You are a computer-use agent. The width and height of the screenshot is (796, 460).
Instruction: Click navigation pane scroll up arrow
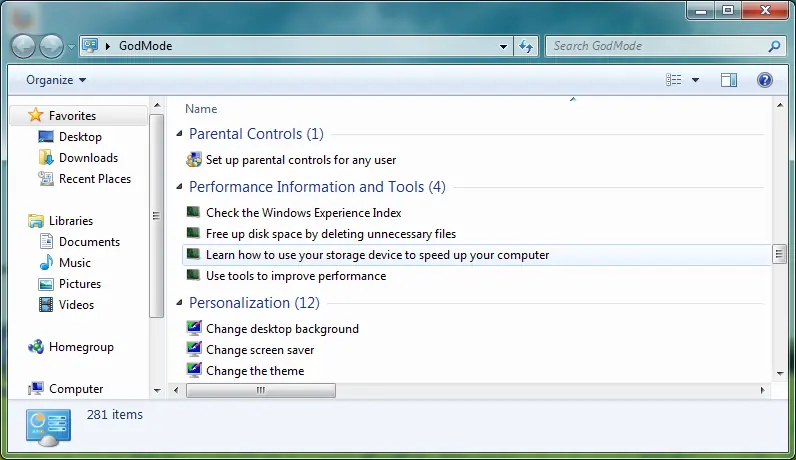[x=157, y=106]
